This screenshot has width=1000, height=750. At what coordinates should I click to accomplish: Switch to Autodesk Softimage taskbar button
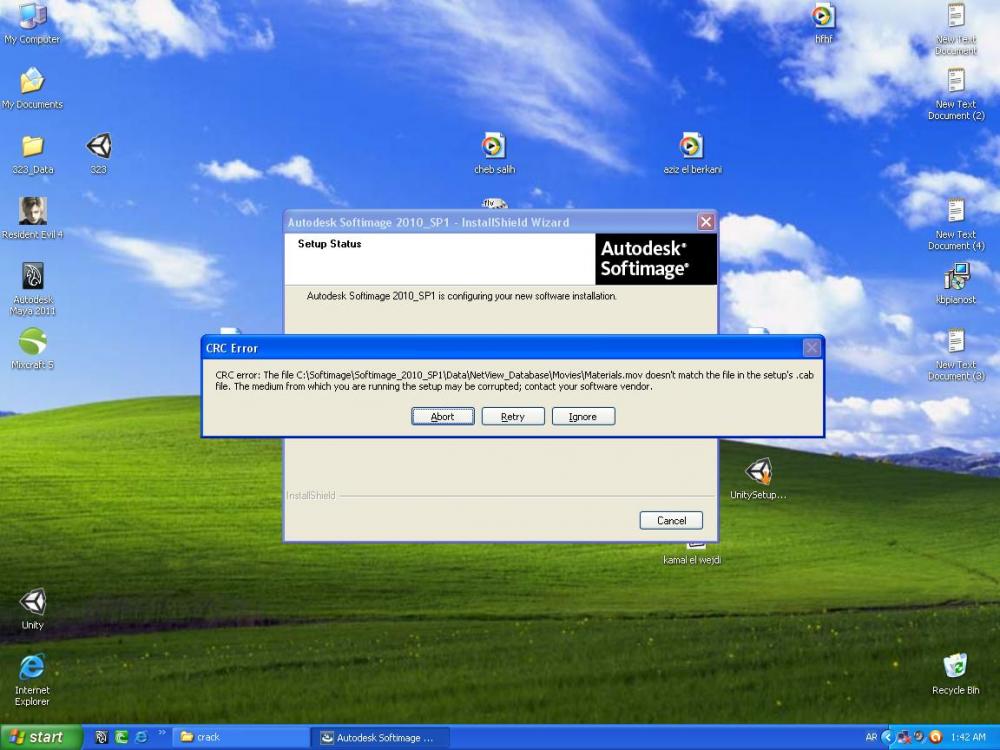point(380,737)
